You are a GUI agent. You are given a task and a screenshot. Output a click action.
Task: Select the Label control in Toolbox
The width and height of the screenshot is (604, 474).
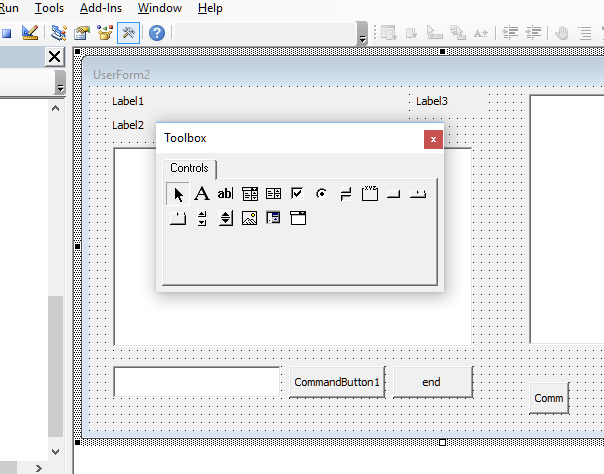201,194
